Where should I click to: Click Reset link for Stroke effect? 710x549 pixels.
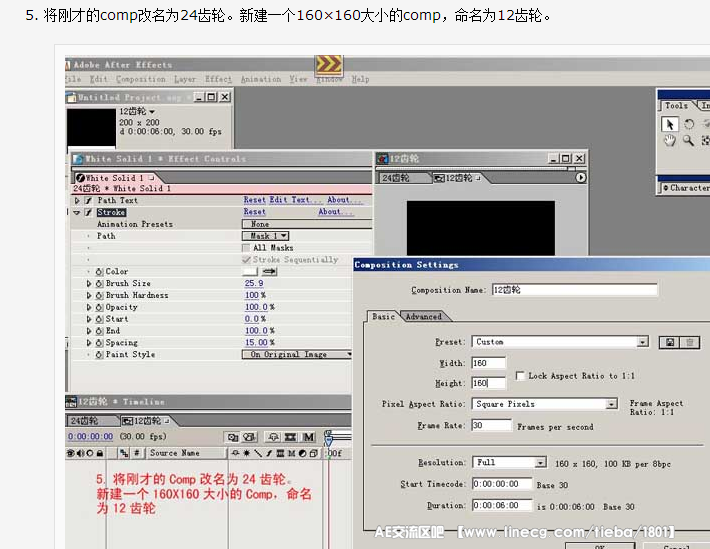tap(254, 212)
